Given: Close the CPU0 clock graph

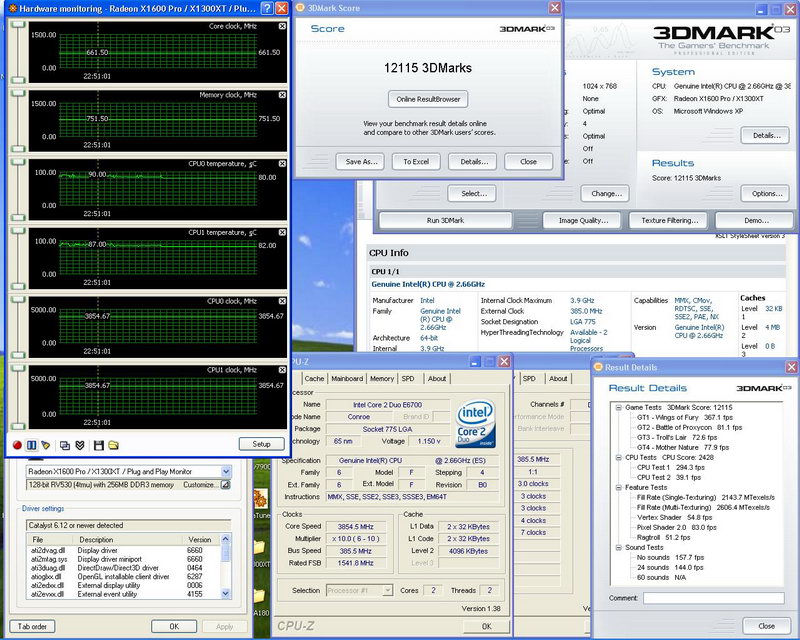Looking at the screenshot, I should tap(282, 301).
